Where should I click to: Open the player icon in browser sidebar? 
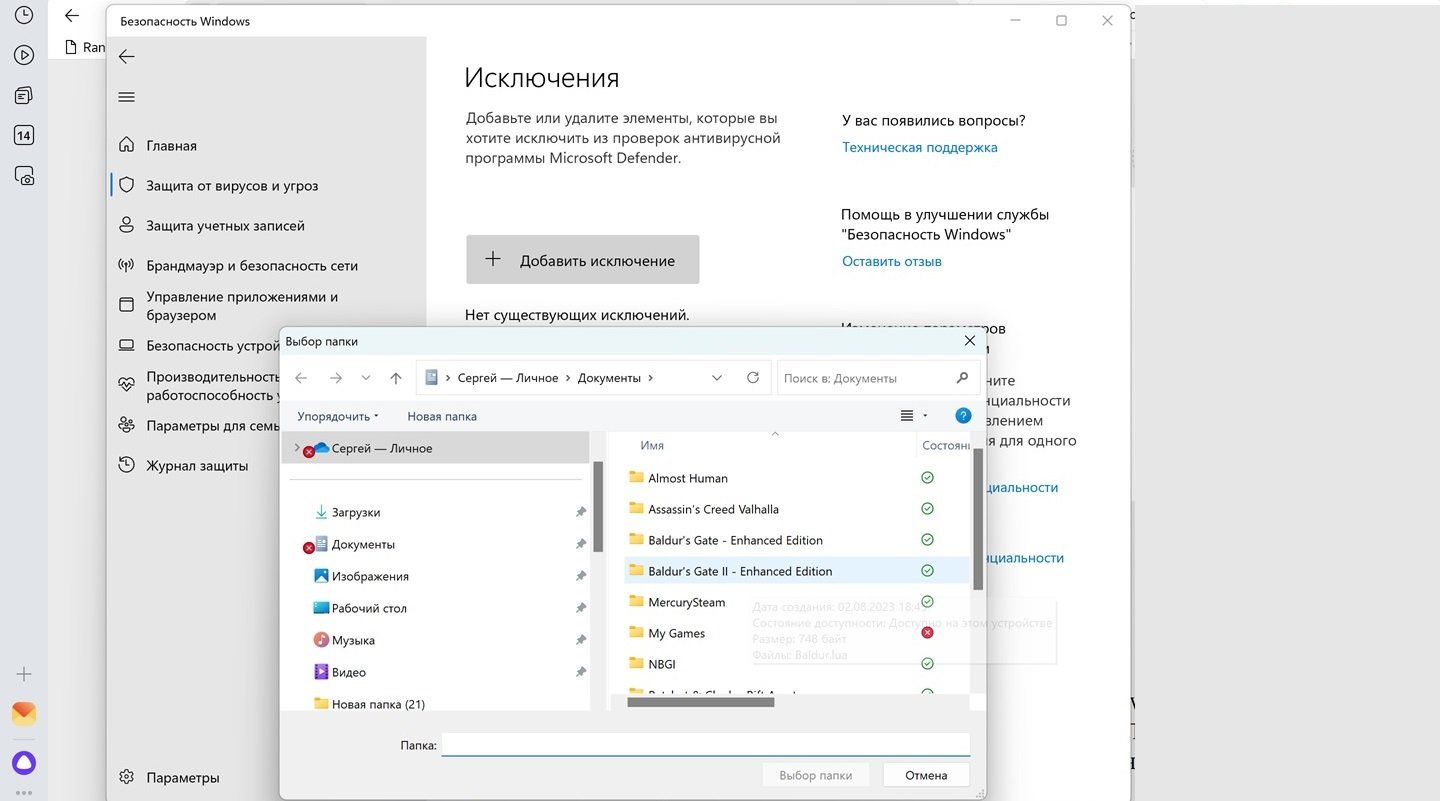[x=24, y=56]
